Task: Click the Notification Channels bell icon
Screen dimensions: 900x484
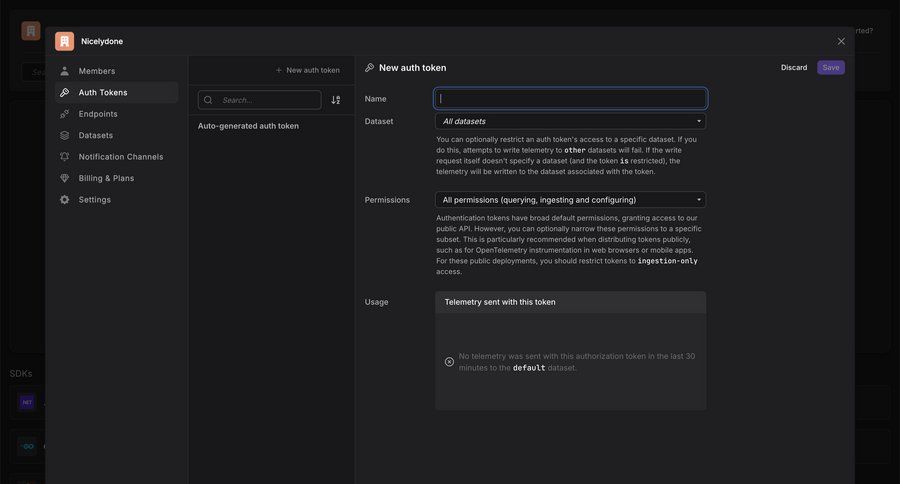Action: [x=65, y=157]
